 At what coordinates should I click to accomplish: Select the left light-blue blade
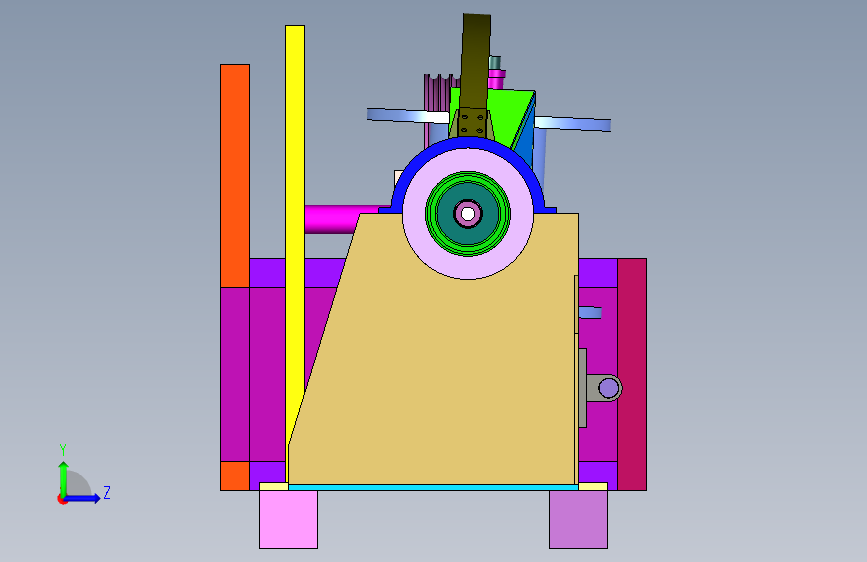(408, 116)
